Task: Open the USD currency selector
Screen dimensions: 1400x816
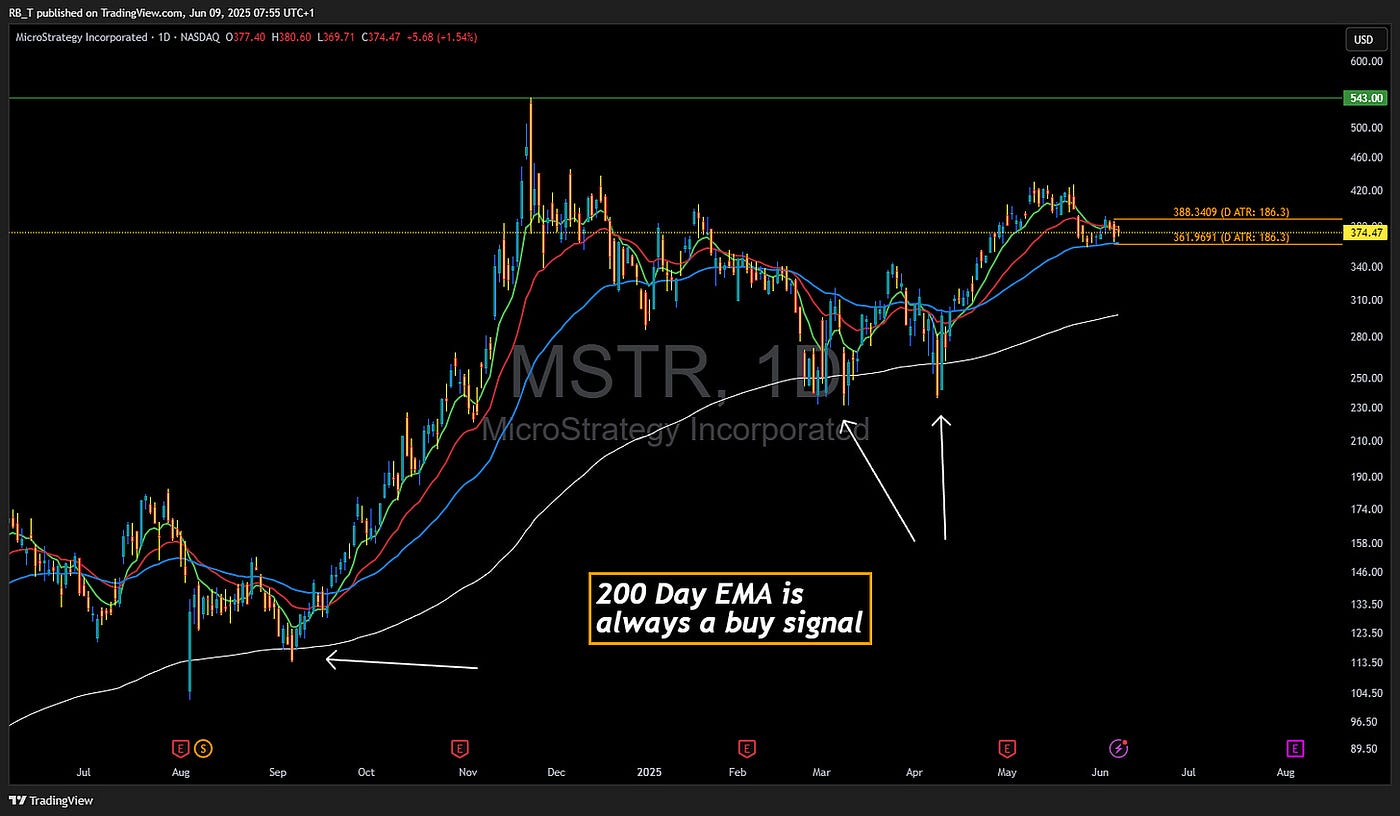Action: 1365,39
